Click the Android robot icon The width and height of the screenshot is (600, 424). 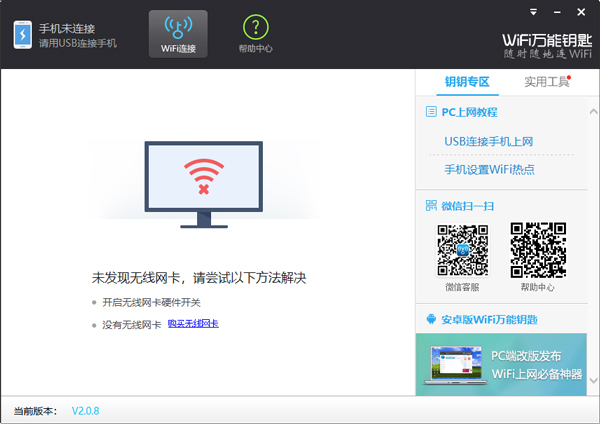coord(431,320)
